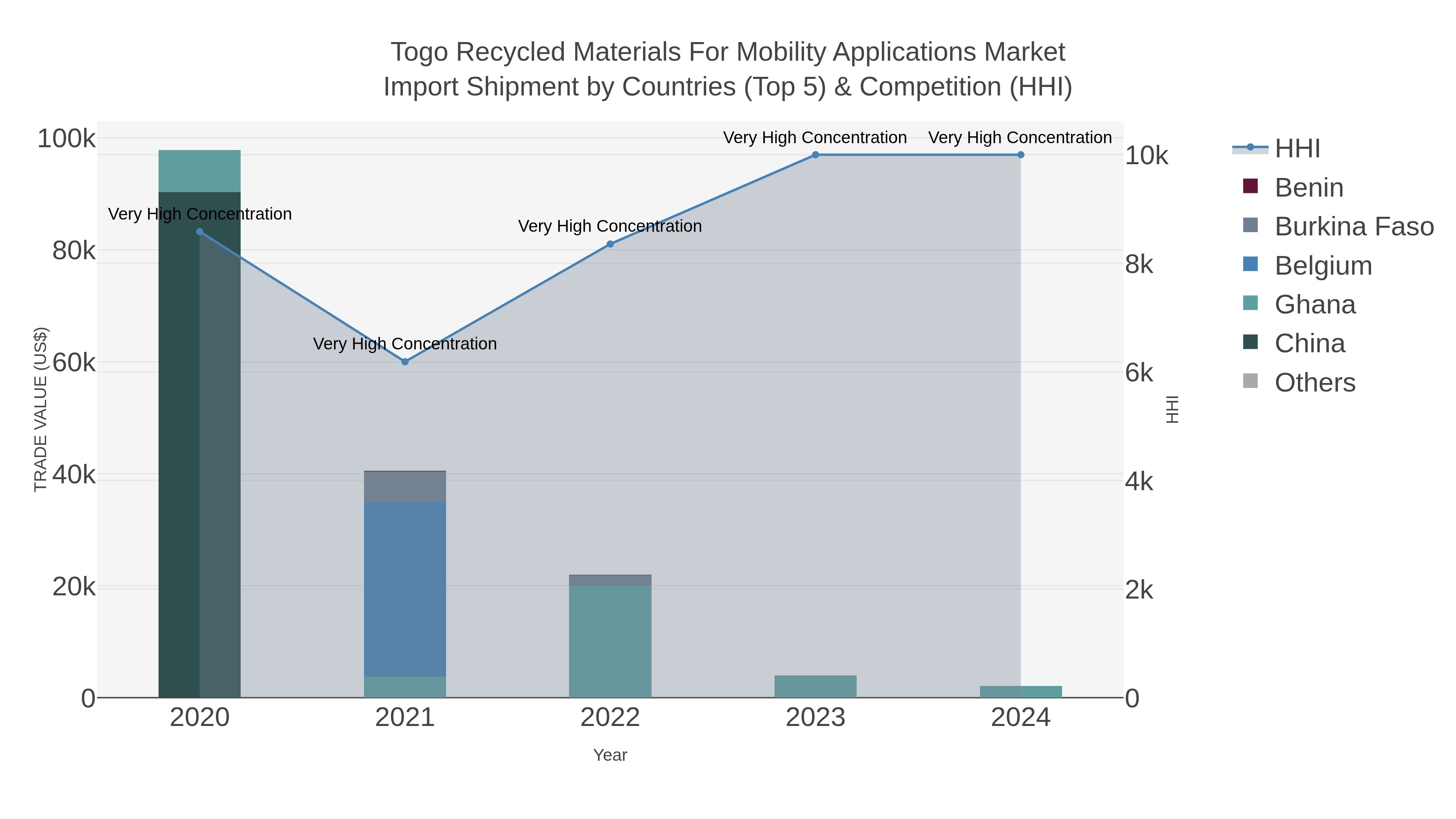Click the 60k trade value axis tick
This screenshot has width=1456, height=819.
[x=74, y=362]
